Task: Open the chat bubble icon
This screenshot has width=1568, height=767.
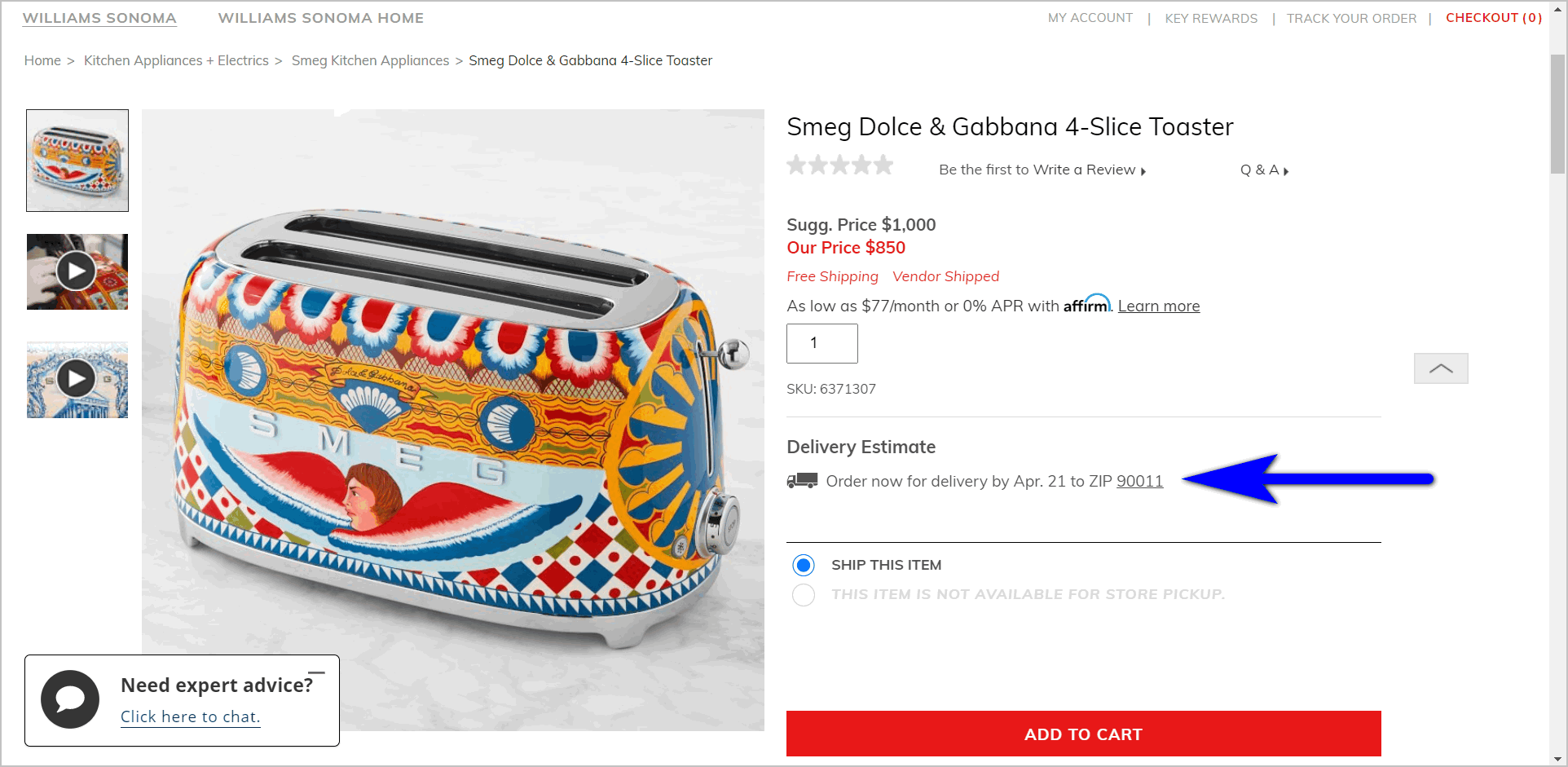Action: (x=69, y=699)
